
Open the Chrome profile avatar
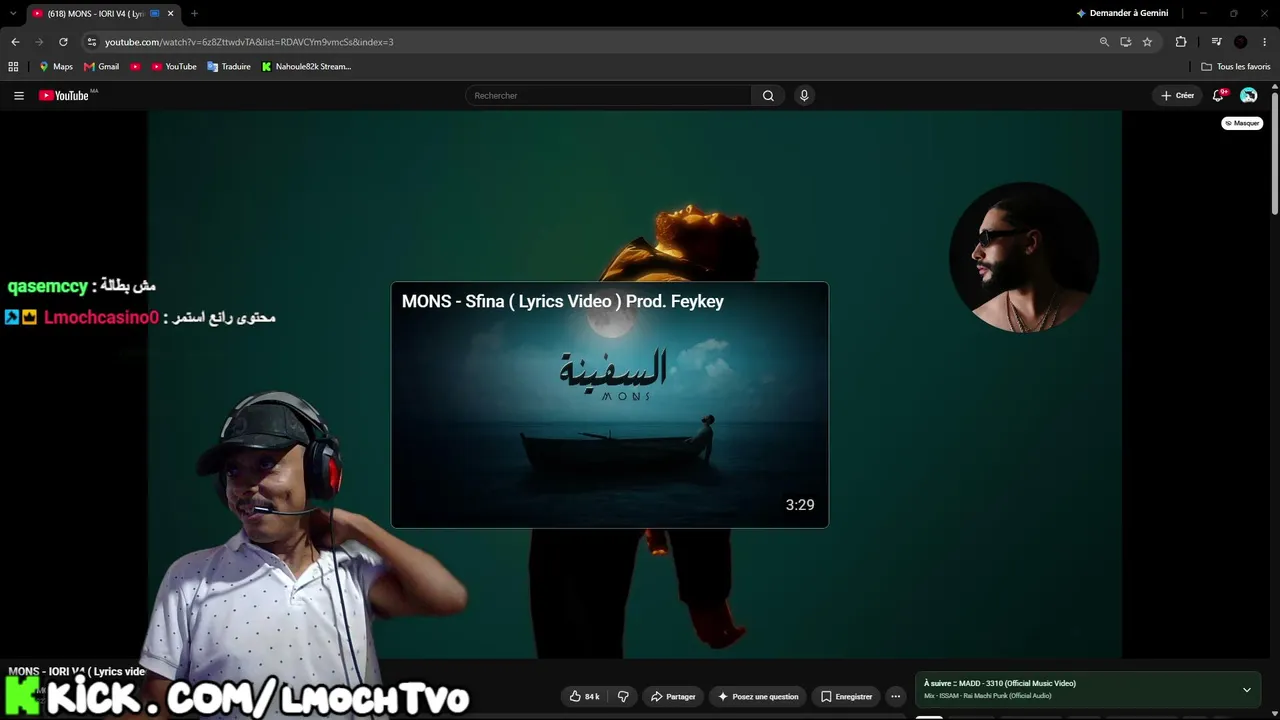click(x=1240, y=42)
